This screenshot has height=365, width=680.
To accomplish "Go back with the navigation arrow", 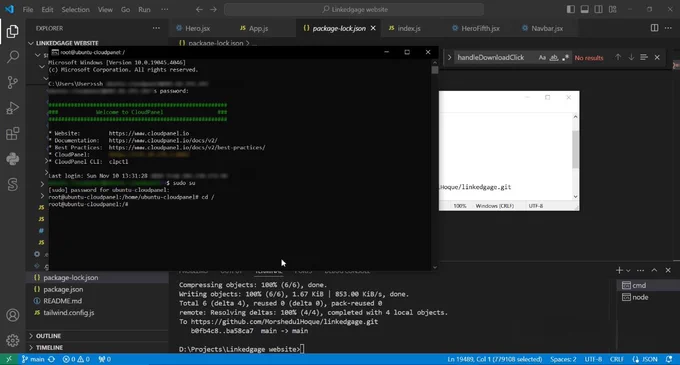I will tap(199, 10).
